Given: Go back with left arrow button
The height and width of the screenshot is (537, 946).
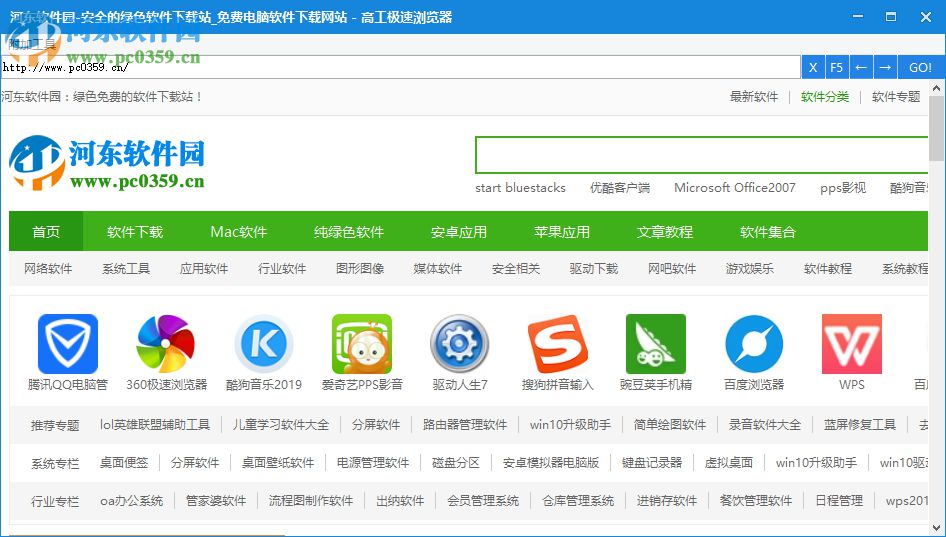Looking at the screenshot, I should [861, 68].
